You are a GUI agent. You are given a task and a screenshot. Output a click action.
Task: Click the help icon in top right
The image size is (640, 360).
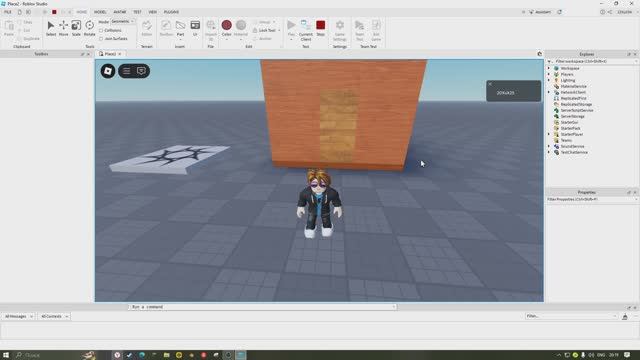point(602,12)
